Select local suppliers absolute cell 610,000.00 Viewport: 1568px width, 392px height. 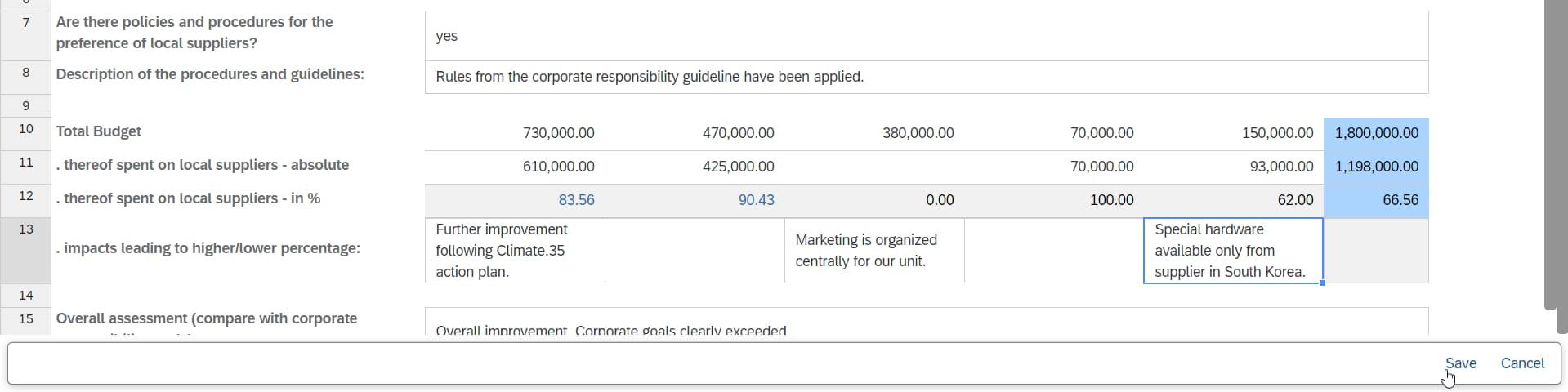515,167
